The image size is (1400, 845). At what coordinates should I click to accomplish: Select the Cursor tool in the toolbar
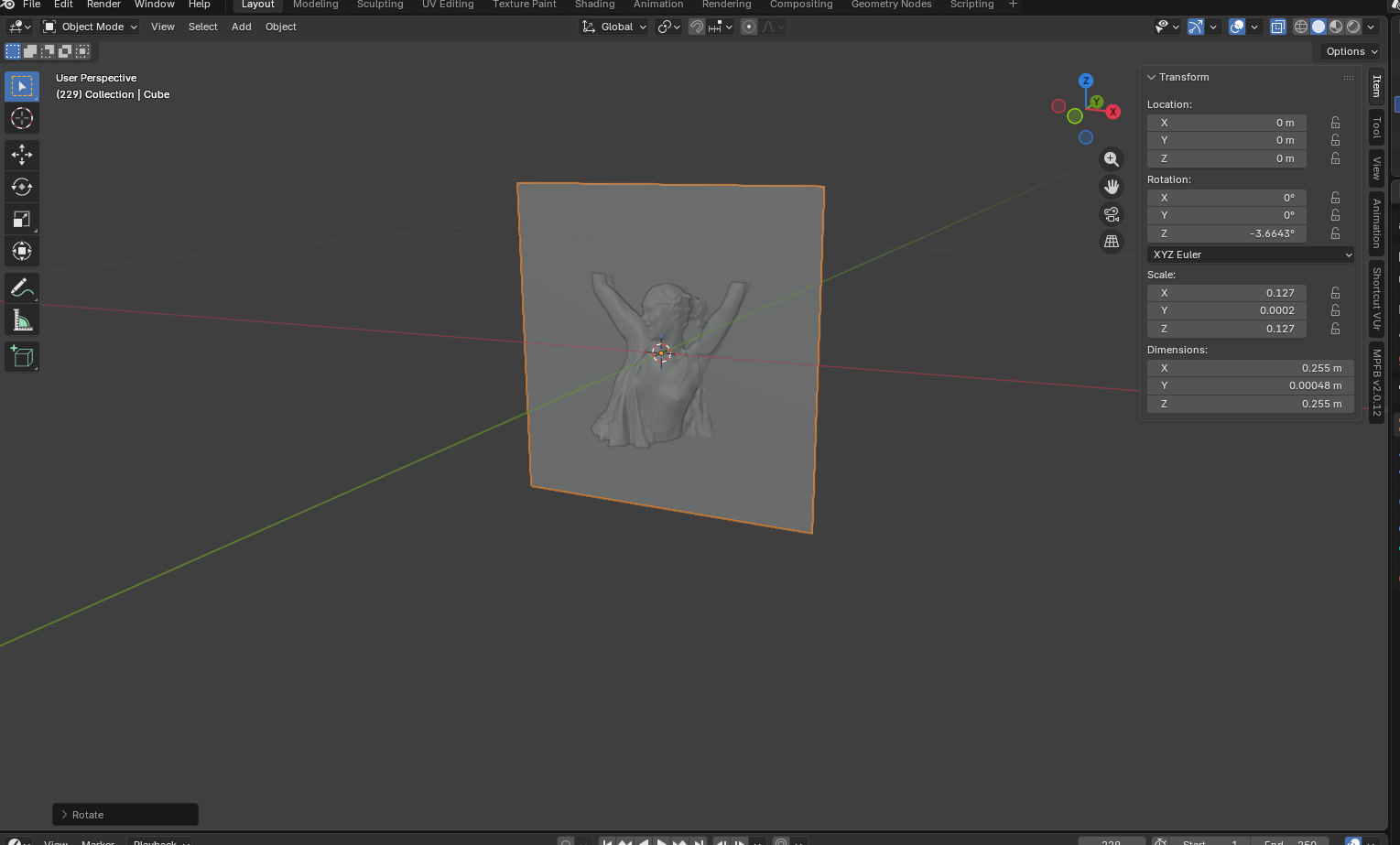point(22,118)
